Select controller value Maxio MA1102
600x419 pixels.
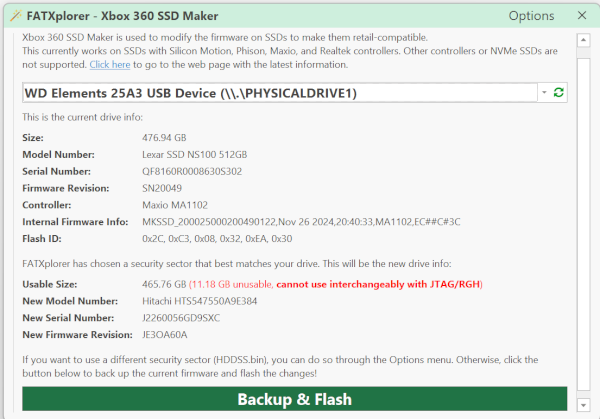tap(175, 205)
